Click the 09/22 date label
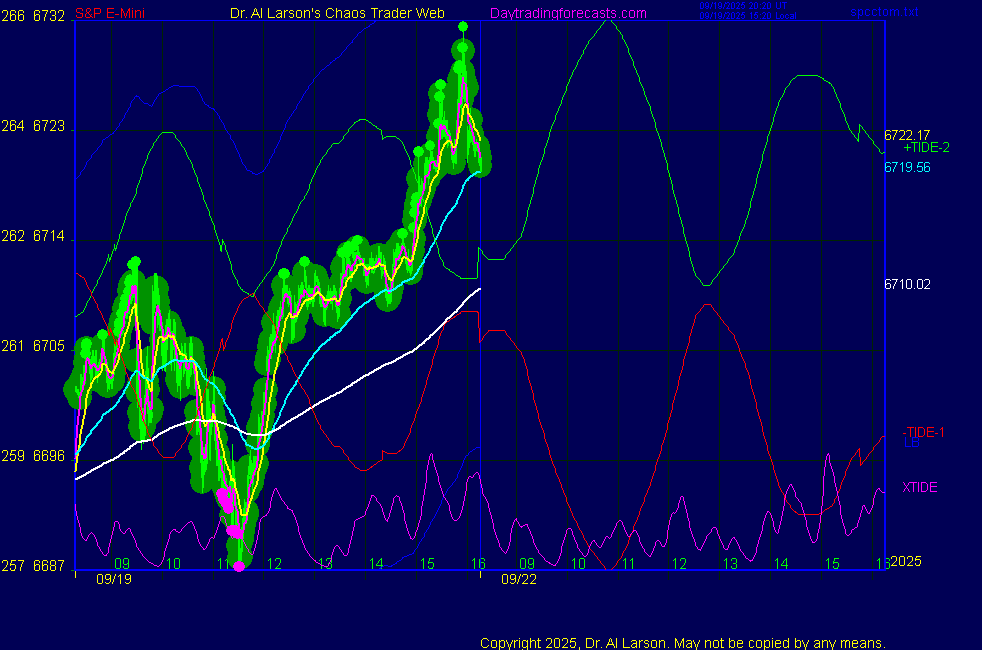The image size is (982, 650). click(519, 579)
